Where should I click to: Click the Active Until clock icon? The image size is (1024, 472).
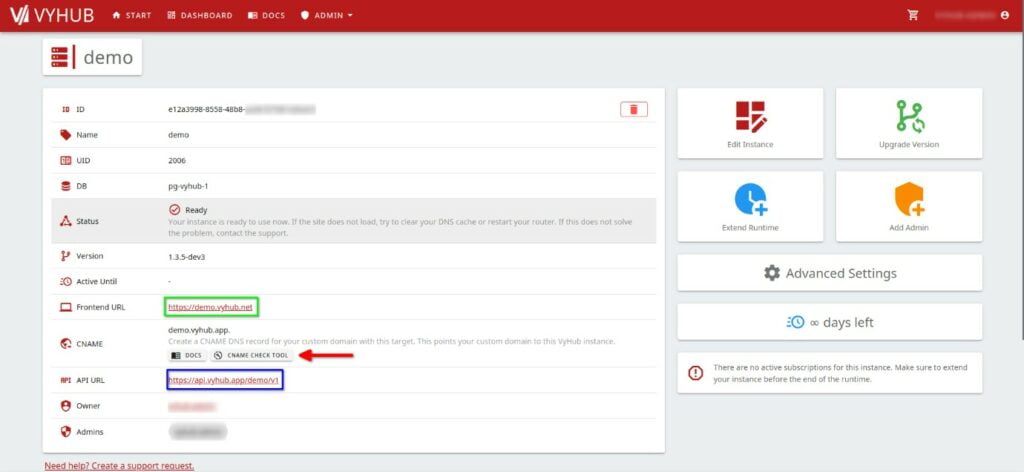coord(65,281)
